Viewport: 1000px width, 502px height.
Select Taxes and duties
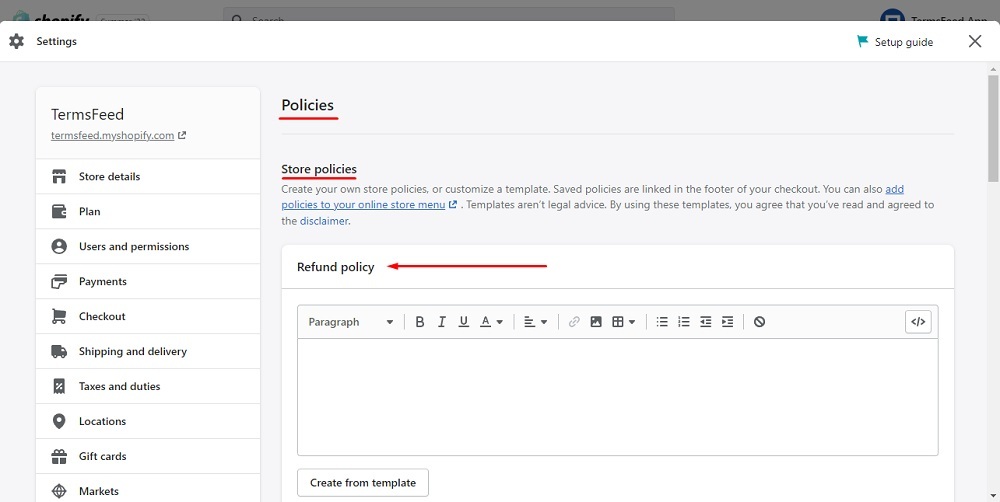click(x=148, y=387)
